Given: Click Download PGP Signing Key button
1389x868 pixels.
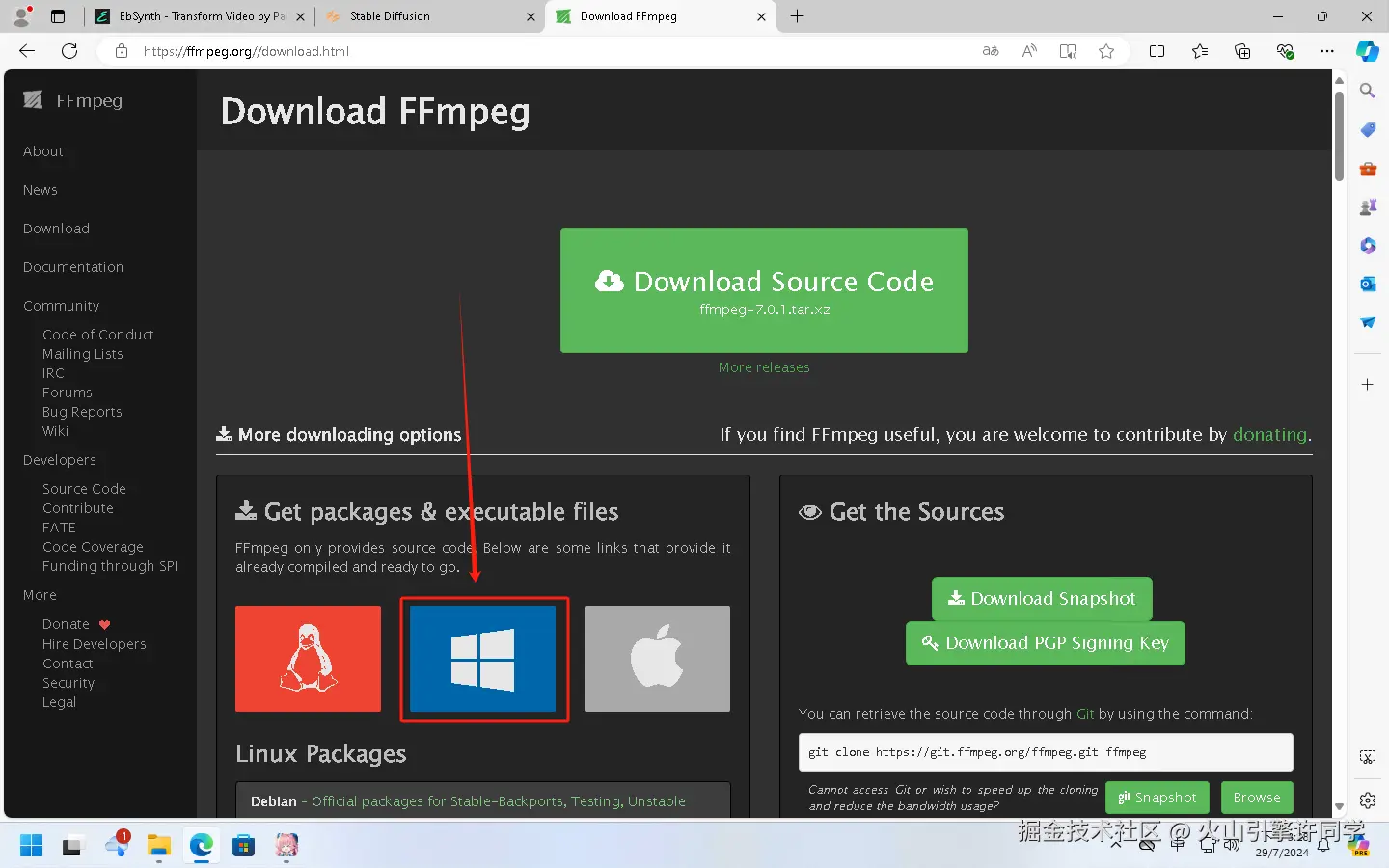Looking at the screenshot, I should (x=1046, y=643).
